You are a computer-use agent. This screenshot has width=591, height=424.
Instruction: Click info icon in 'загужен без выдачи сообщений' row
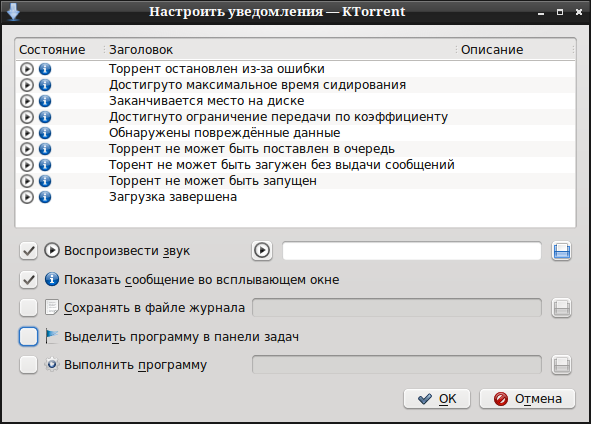click(x=45, y=165)
